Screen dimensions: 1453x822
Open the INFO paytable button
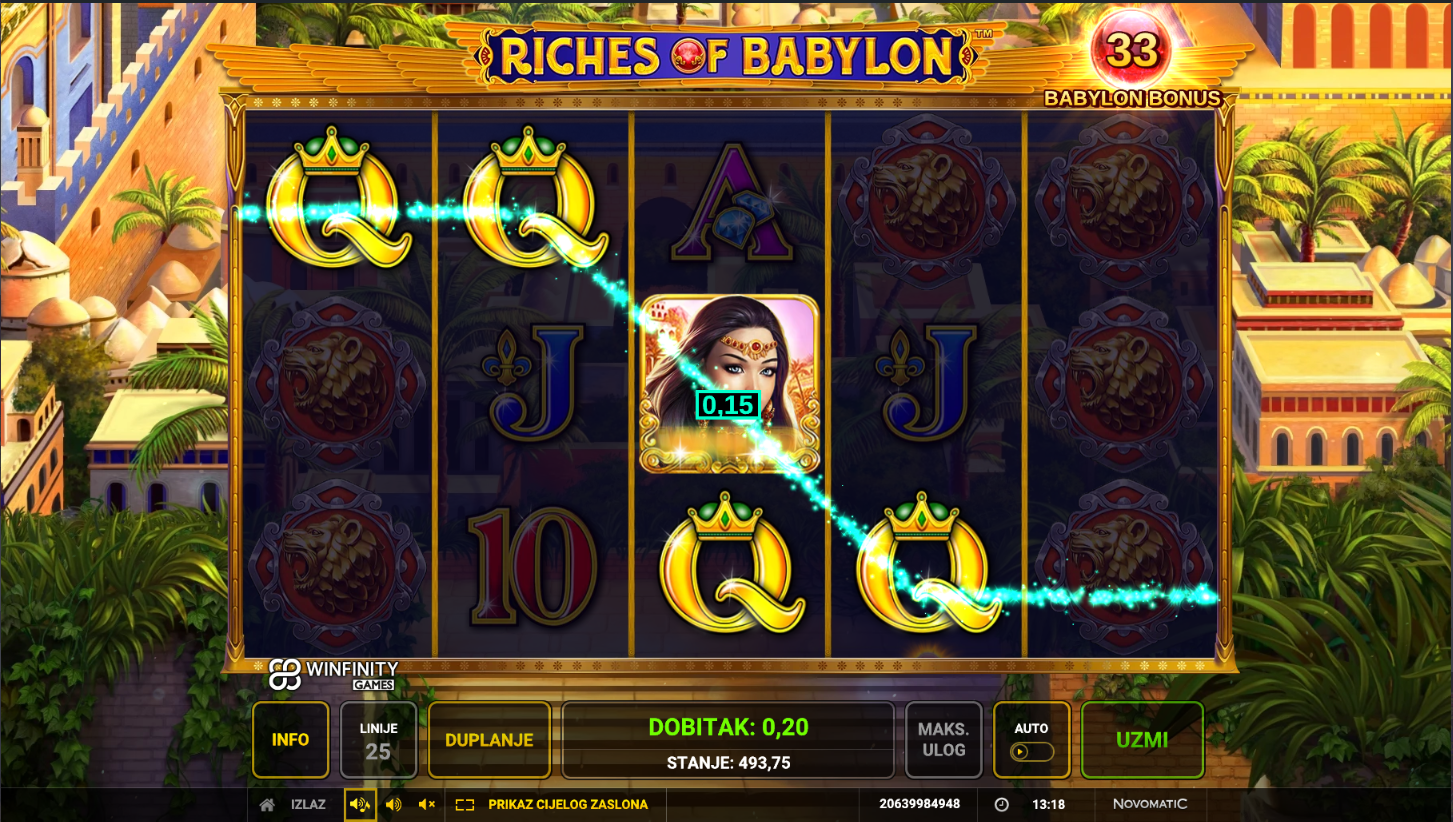pos(291,740)
